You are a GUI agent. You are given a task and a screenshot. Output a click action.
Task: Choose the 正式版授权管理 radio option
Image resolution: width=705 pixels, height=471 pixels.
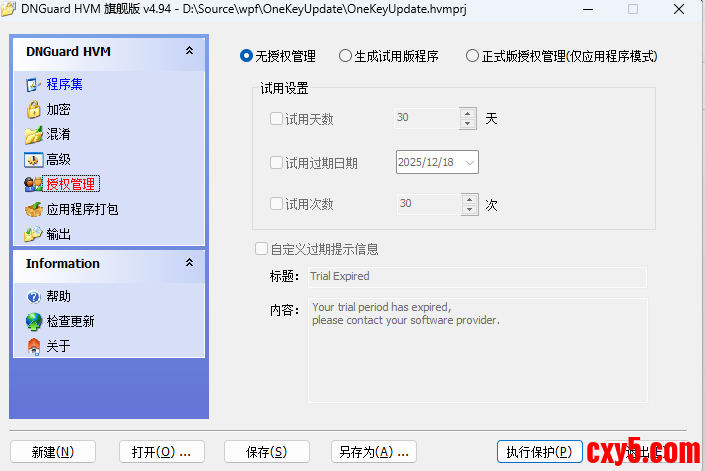(473, 57)
